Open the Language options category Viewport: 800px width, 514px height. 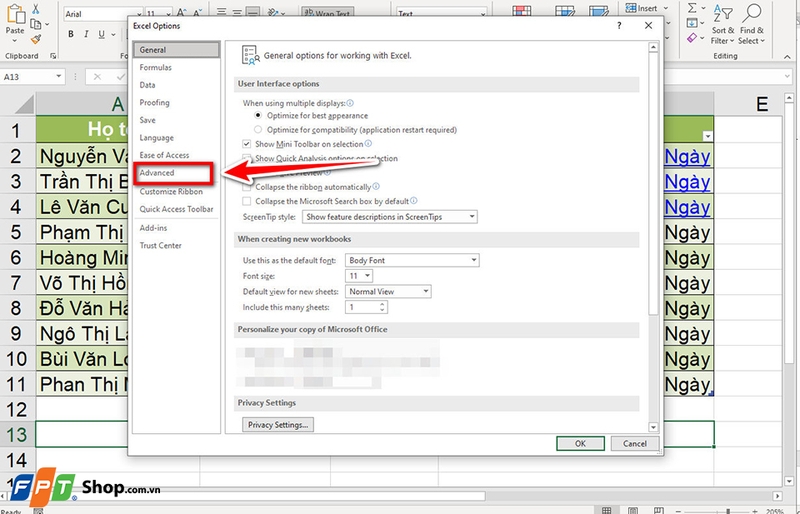pos(157,138)
